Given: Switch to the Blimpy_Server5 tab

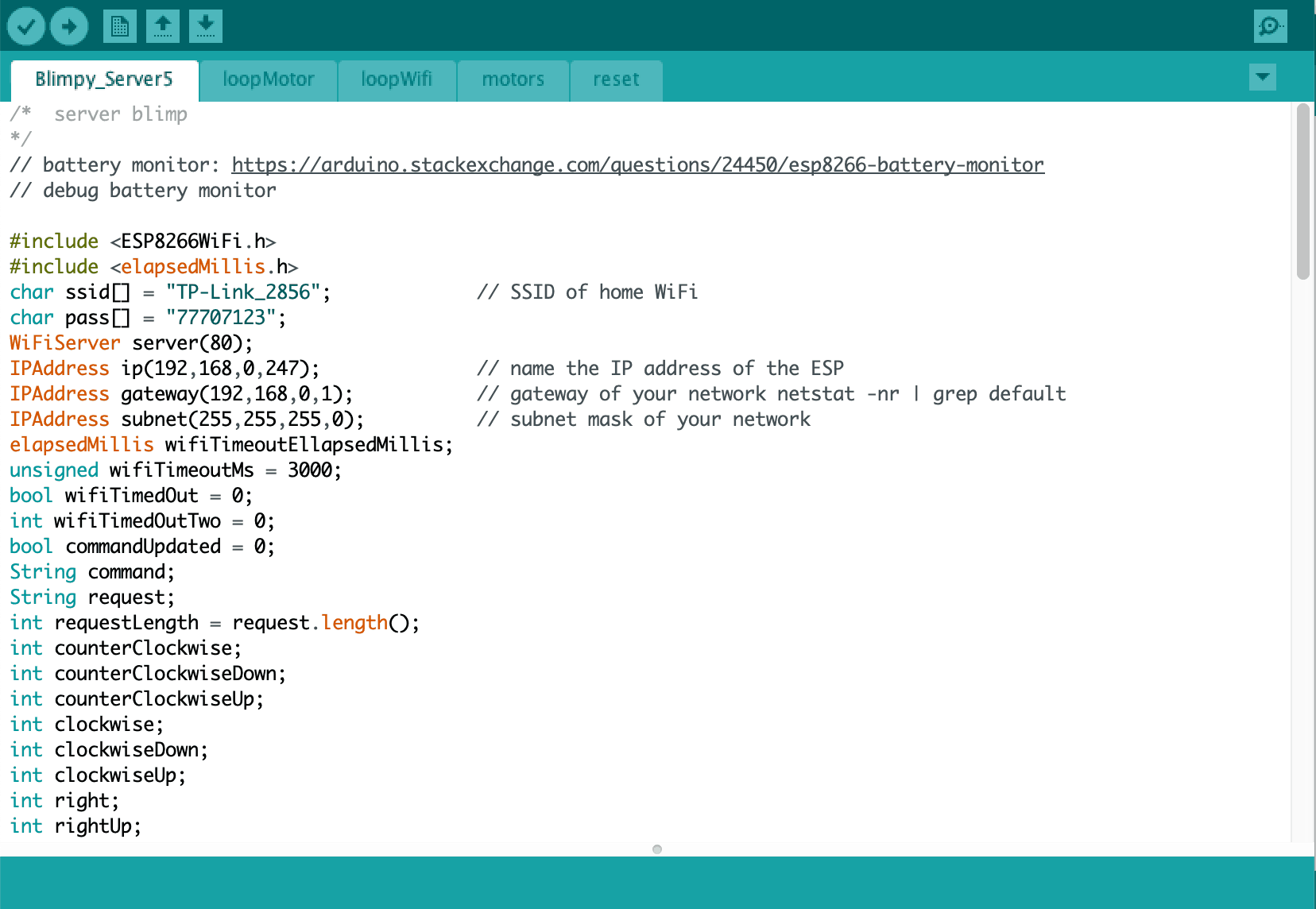Looking at the screenshot, I should [104, 79].
